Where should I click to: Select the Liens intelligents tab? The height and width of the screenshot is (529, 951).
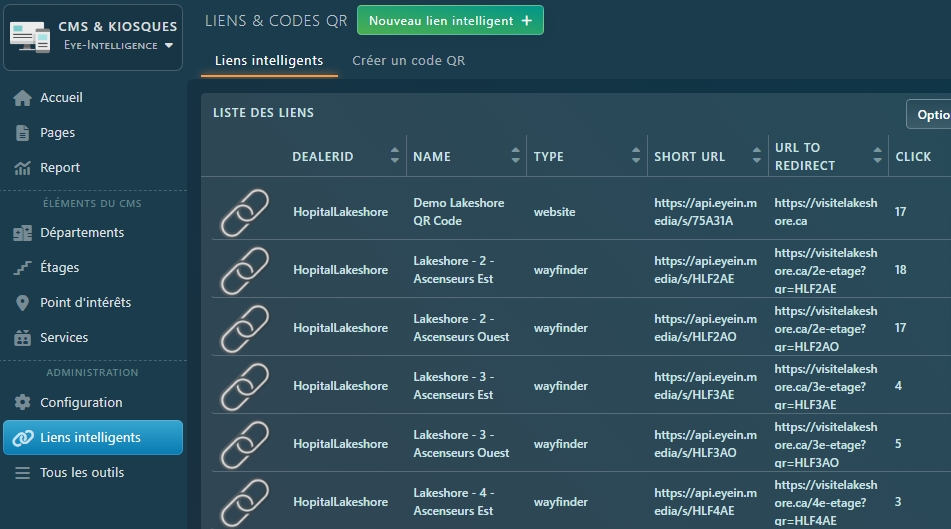(x=269, y=61)
